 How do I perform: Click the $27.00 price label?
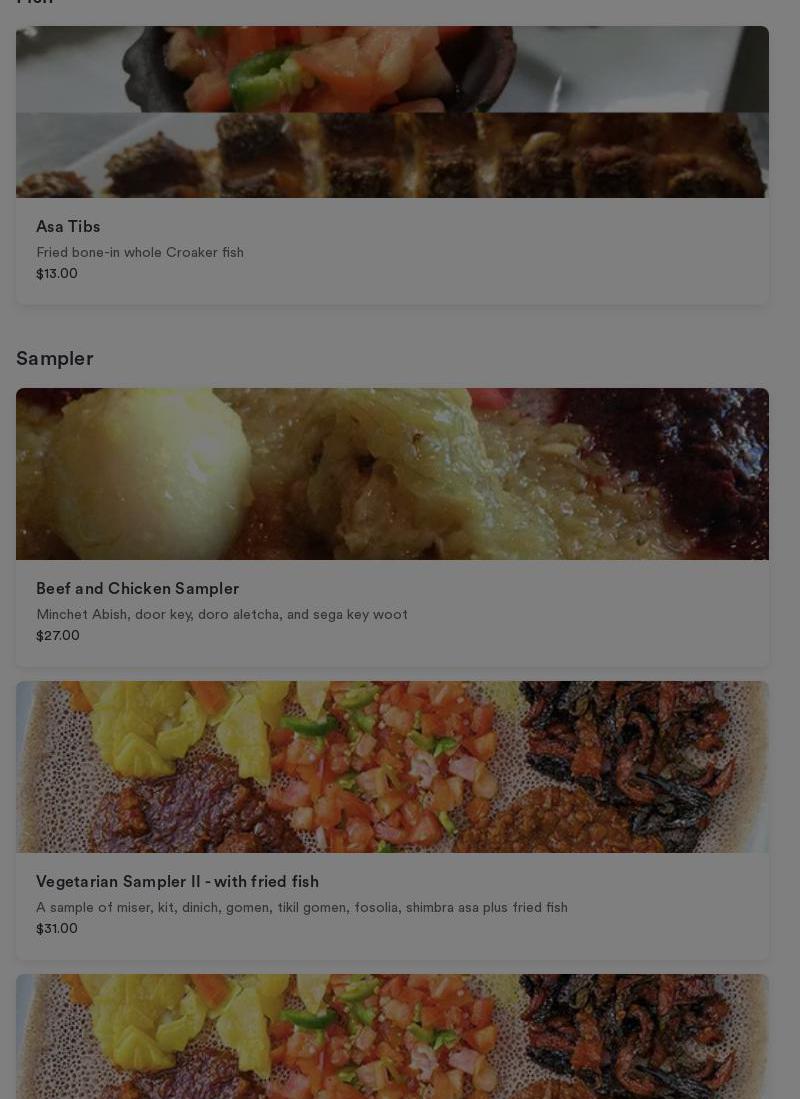click(57, 636)
